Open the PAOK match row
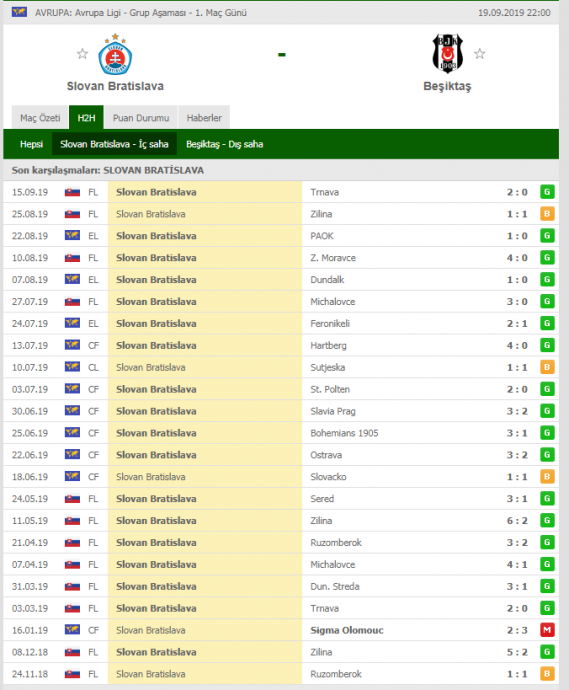 click(x=281, y=236)
